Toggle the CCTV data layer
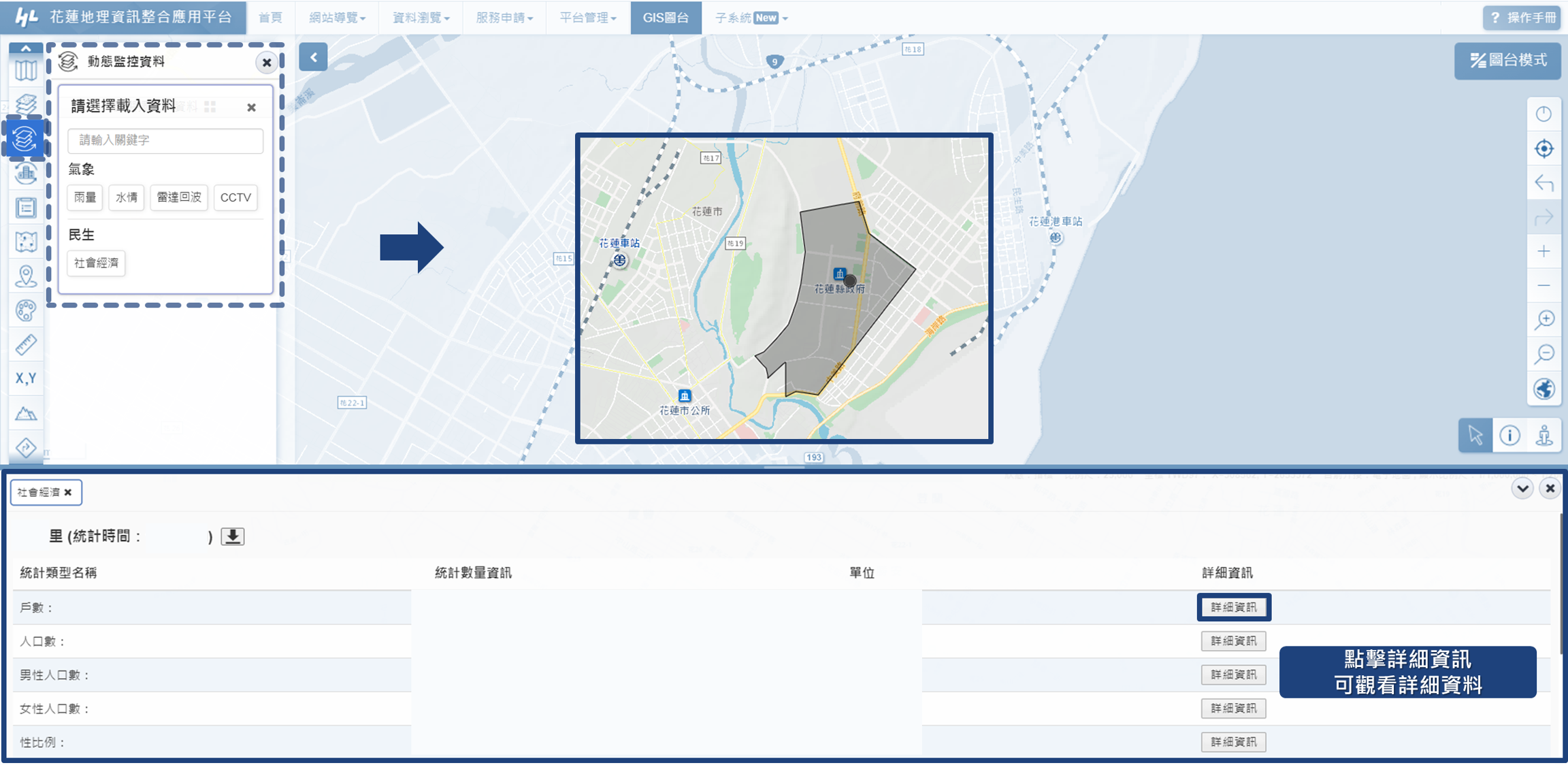Viewport: 1568px width, 765px height. pyautogui.click(x=235, y=197)
